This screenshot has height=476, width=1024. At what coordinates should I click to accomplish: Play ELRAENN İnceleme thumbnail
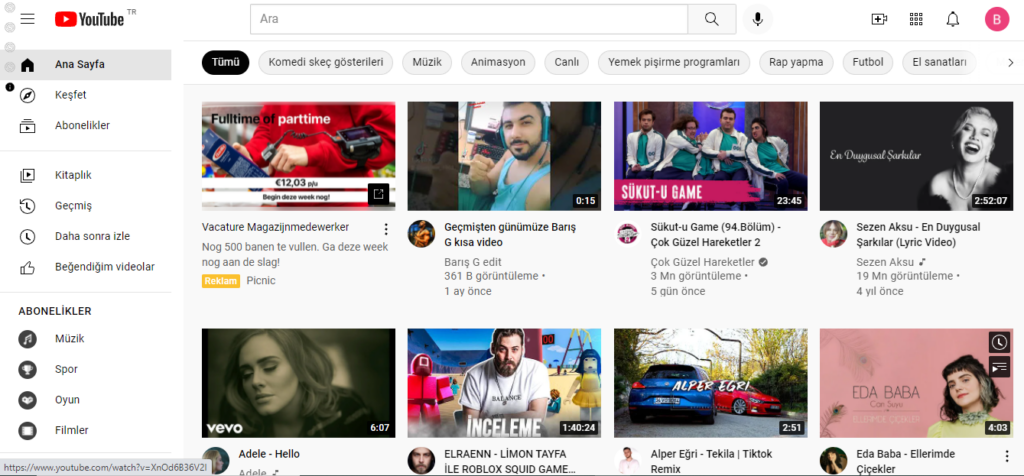504,383
